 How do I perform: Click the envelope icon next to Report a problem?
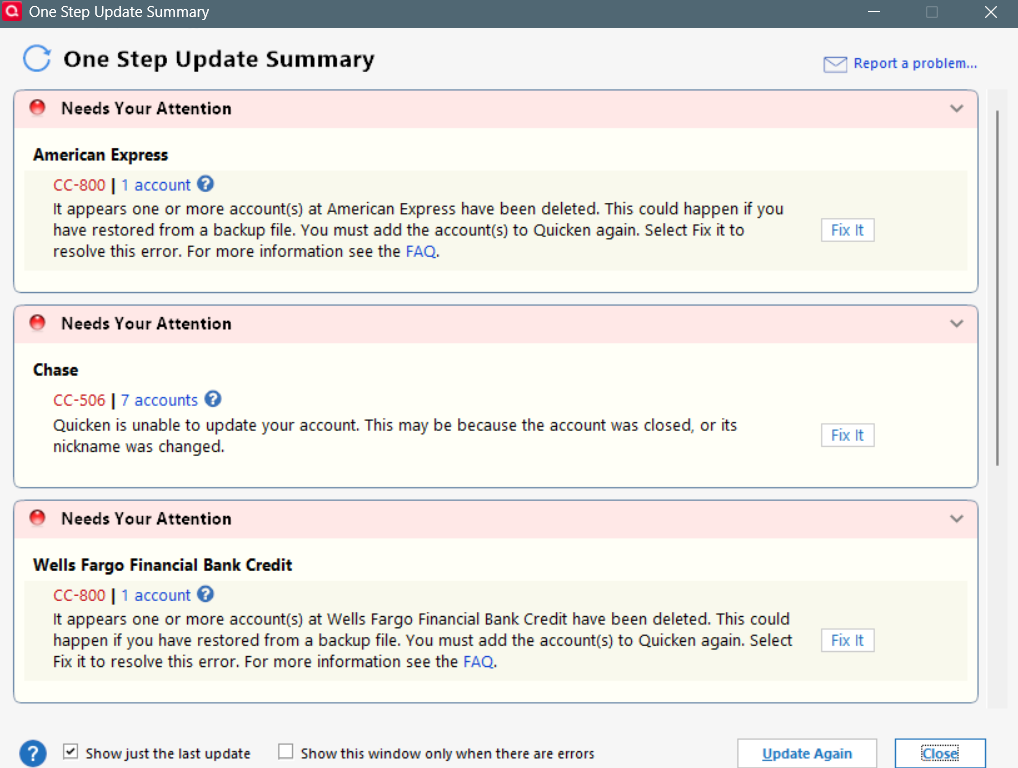[835, 64]
